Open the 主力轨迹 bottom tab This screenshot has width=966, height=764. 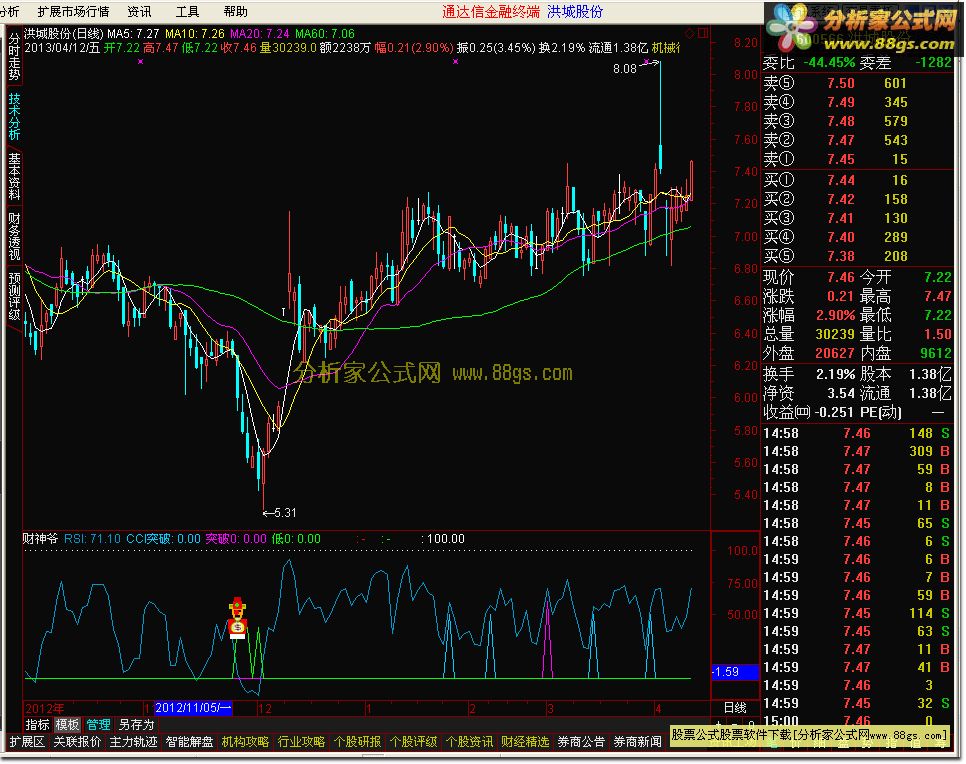[133, 742]
